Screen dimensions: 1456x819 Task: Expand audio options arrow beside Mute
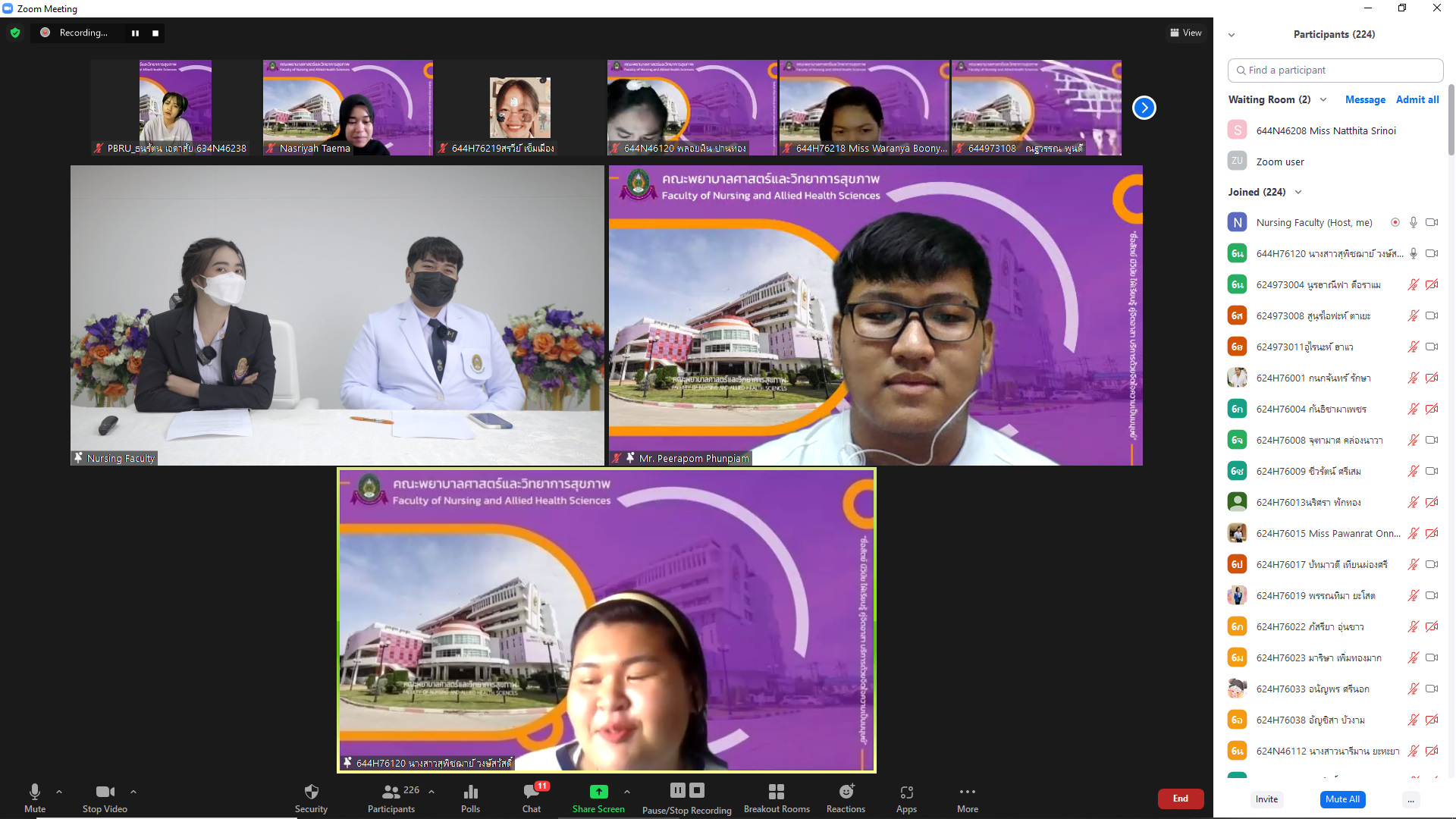click(59, 792)
